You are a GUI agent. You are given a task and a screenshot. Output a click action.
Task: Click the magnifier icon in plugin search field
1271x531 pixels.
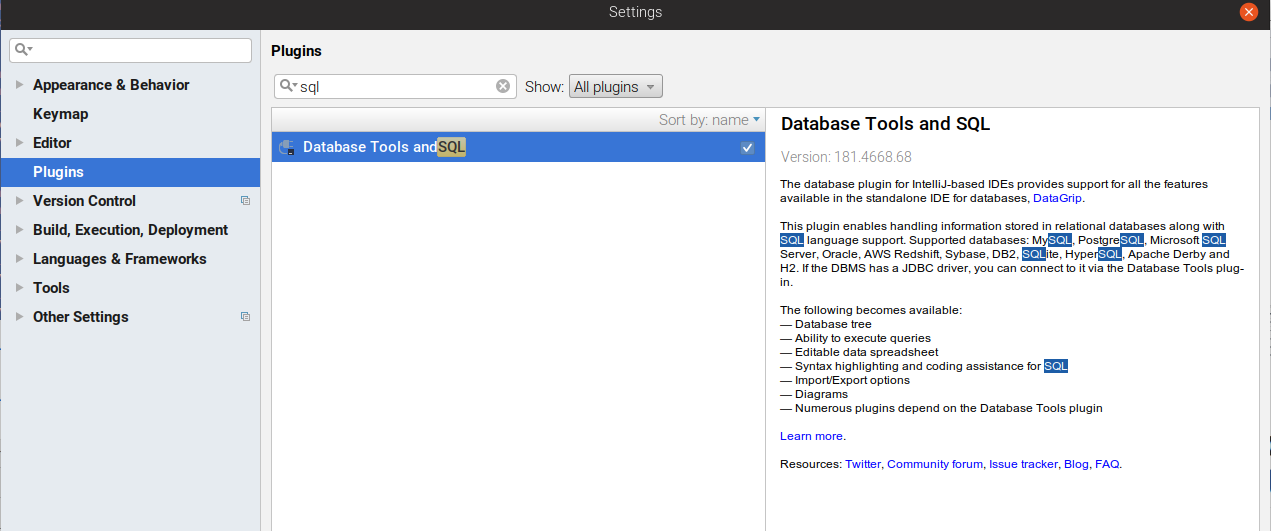click(288, 87)
